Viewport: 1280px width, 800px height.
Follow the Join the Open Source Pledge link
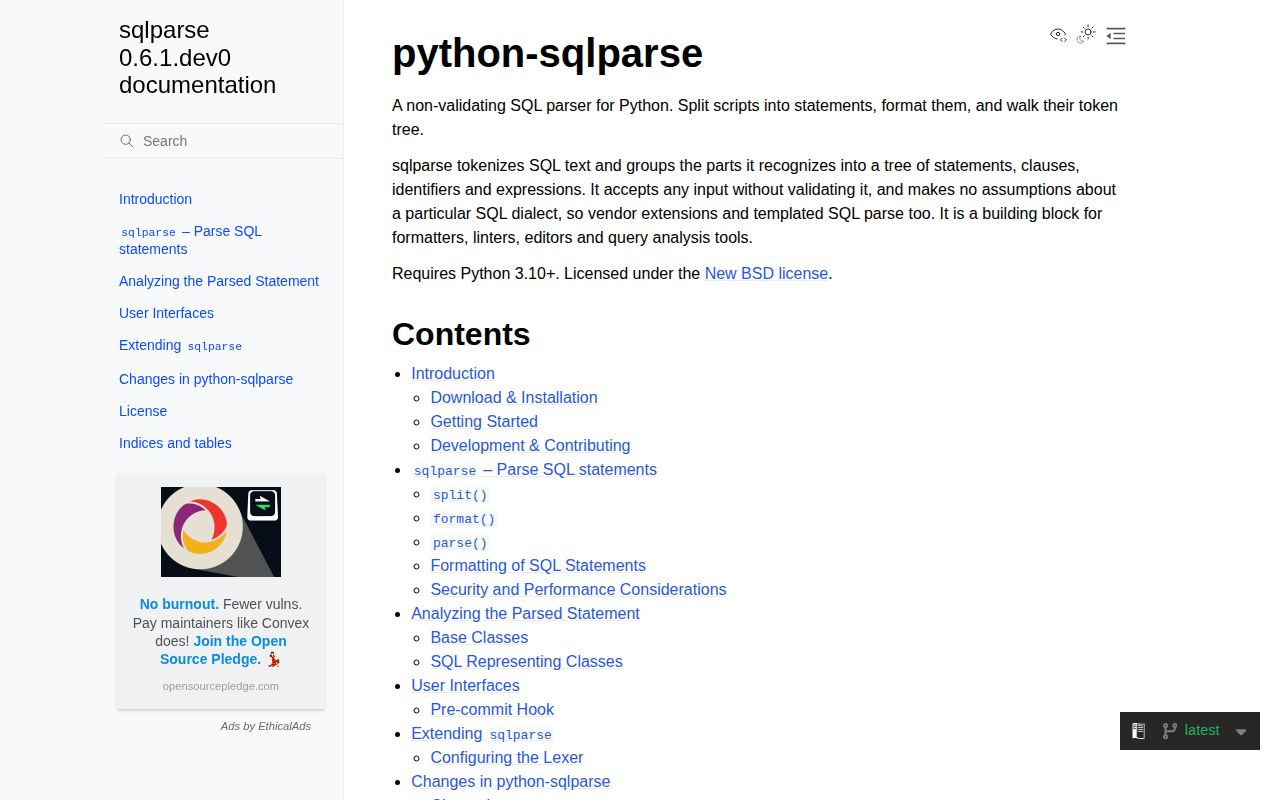pos(223,650)
